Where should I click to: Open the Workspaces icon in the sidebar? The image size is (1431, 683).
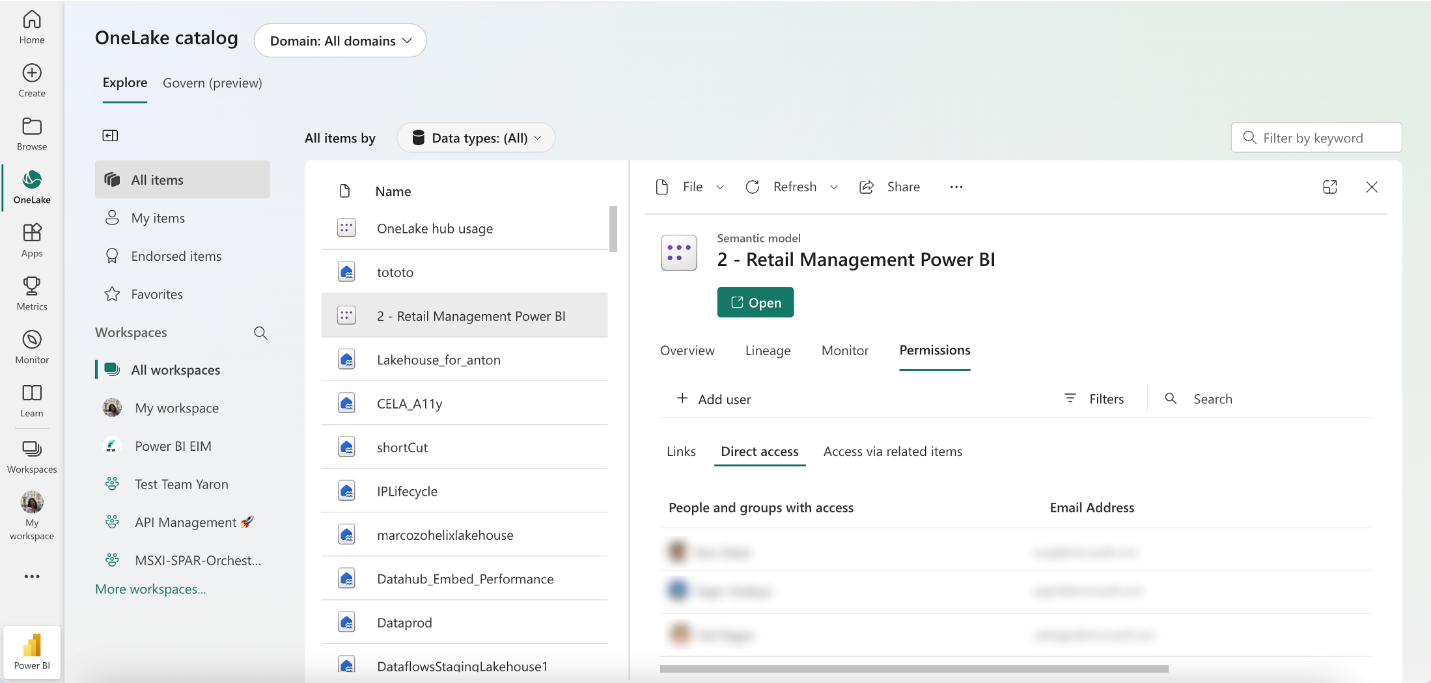pos(32,456)
